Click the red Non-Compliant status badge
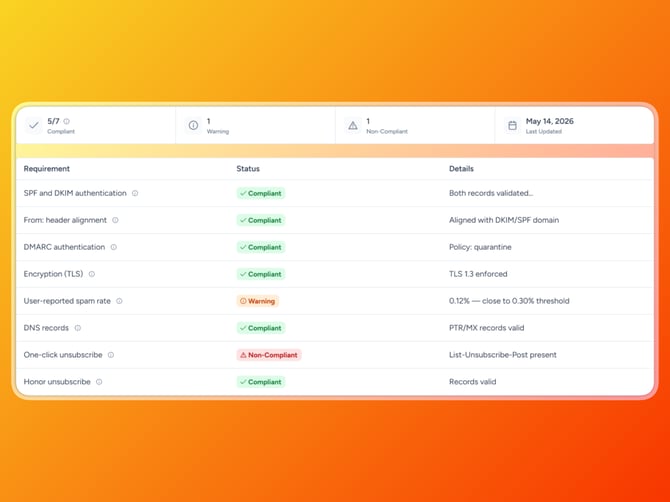 click(269, 355)
